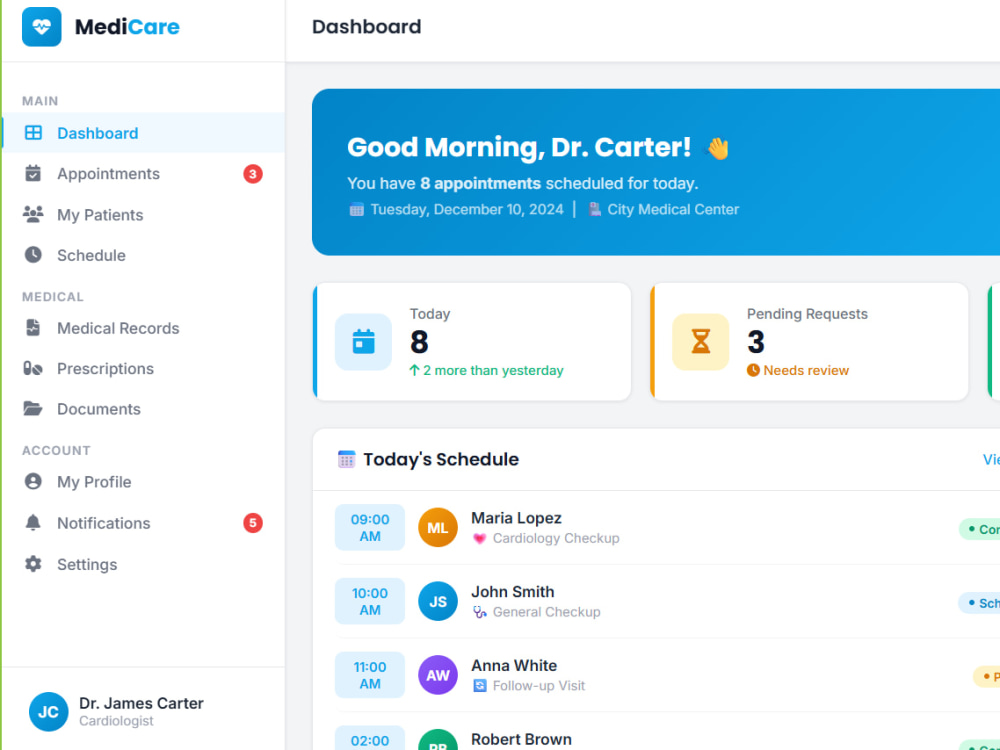Click patient name Anna White

pos(514,665)
